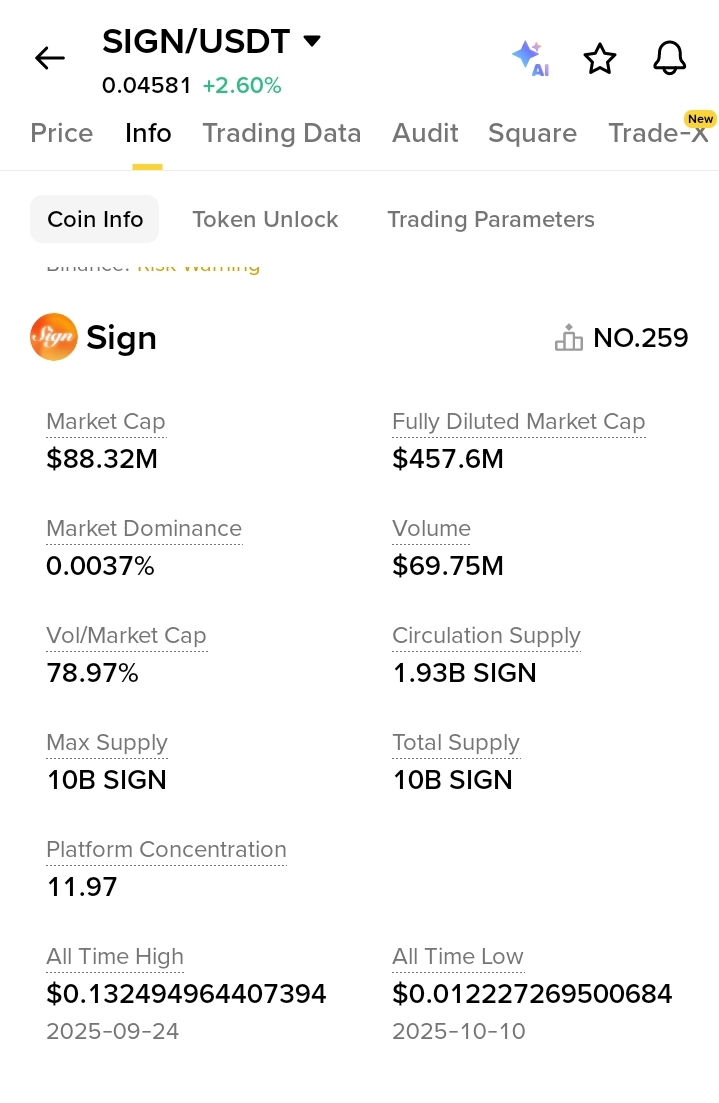Tap the NO.259 rank text
This screenshot has width=719, height=1103.
pos(640,338)
